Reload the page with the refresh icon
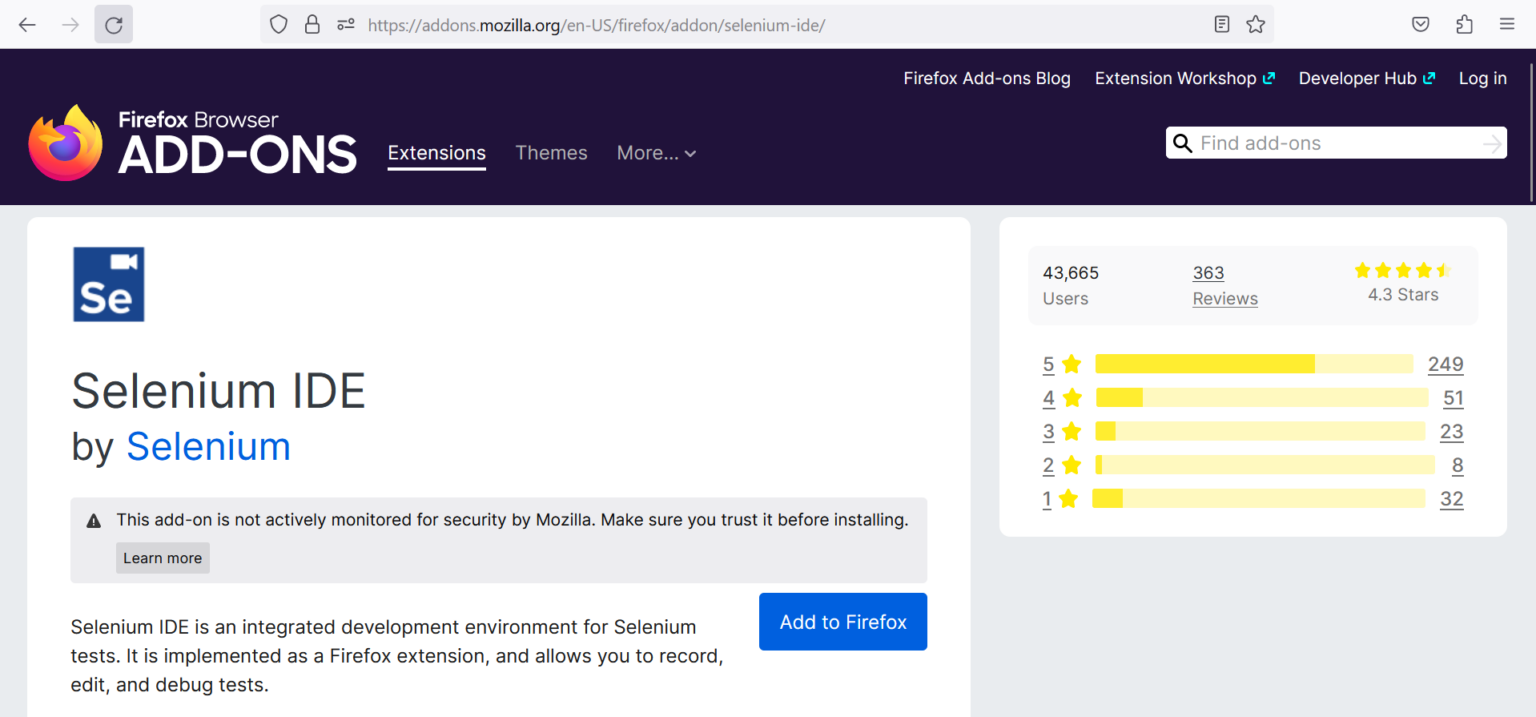 113,25
